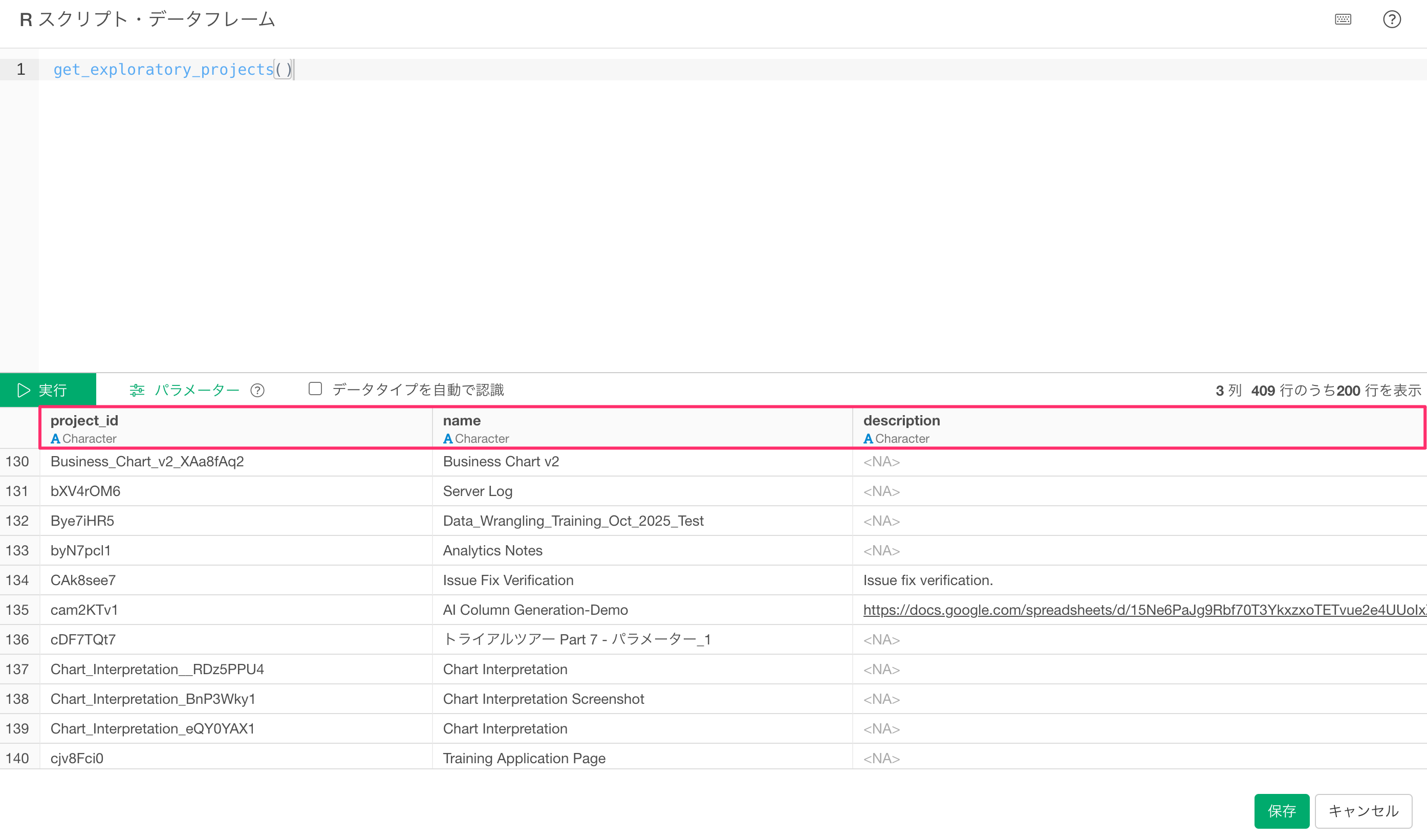Image resolution: width=1427 pixels, height=840 pixels.
Task: Click the keyboard shortcuts icon
Action: point(1343,20)
